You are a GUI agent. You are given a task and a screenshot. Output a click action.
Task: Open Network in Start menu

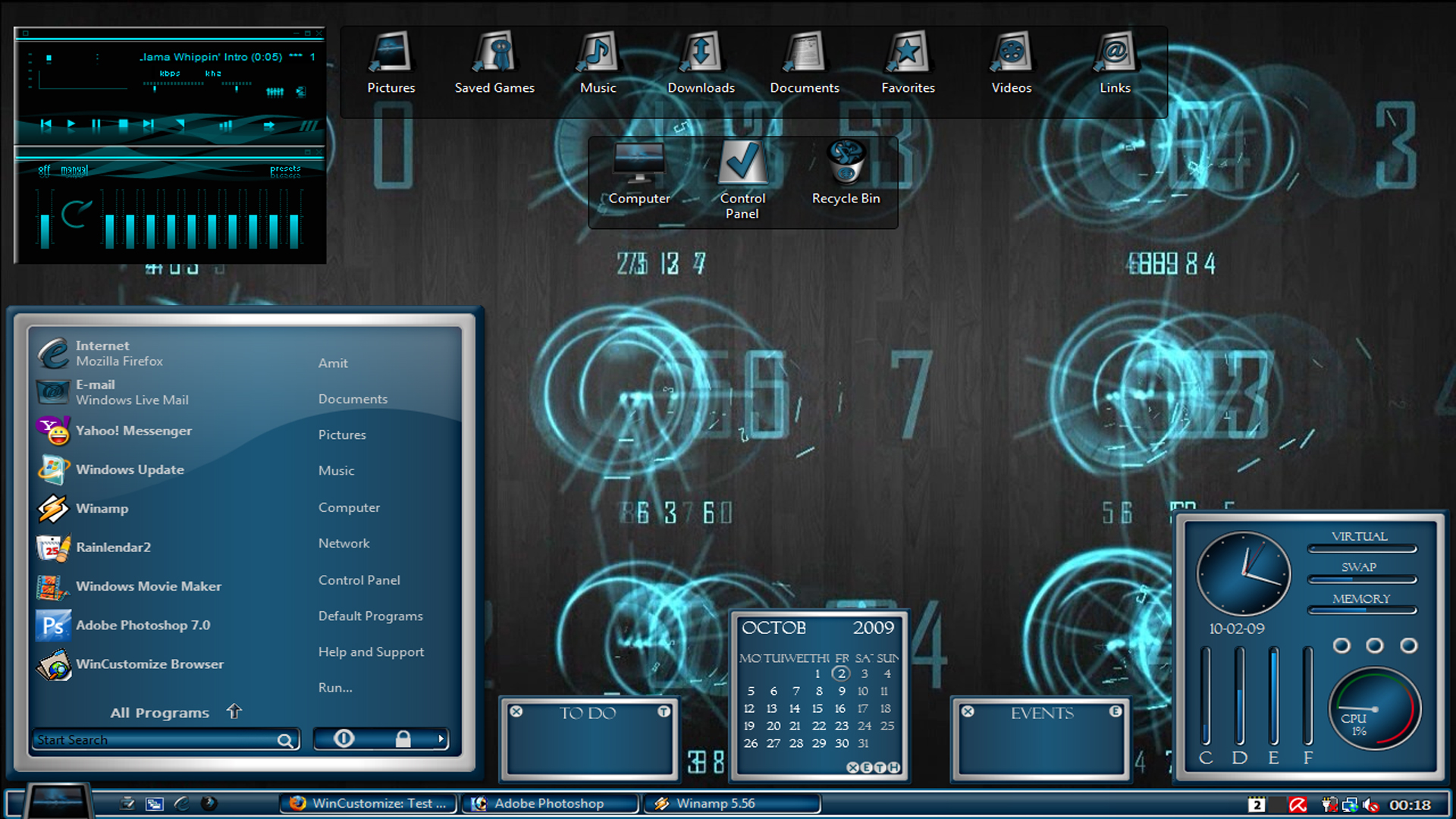344,544
